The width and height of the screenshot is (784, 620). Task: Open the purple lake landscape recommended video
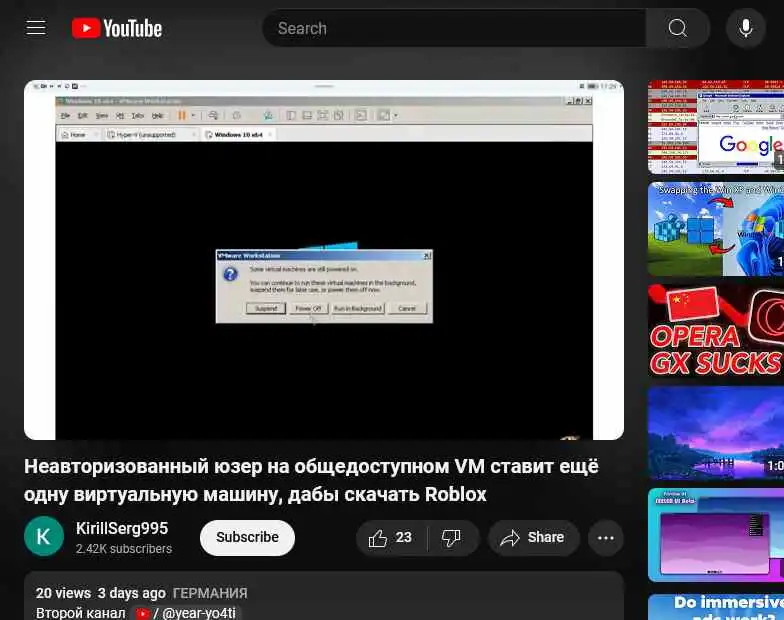716,433
